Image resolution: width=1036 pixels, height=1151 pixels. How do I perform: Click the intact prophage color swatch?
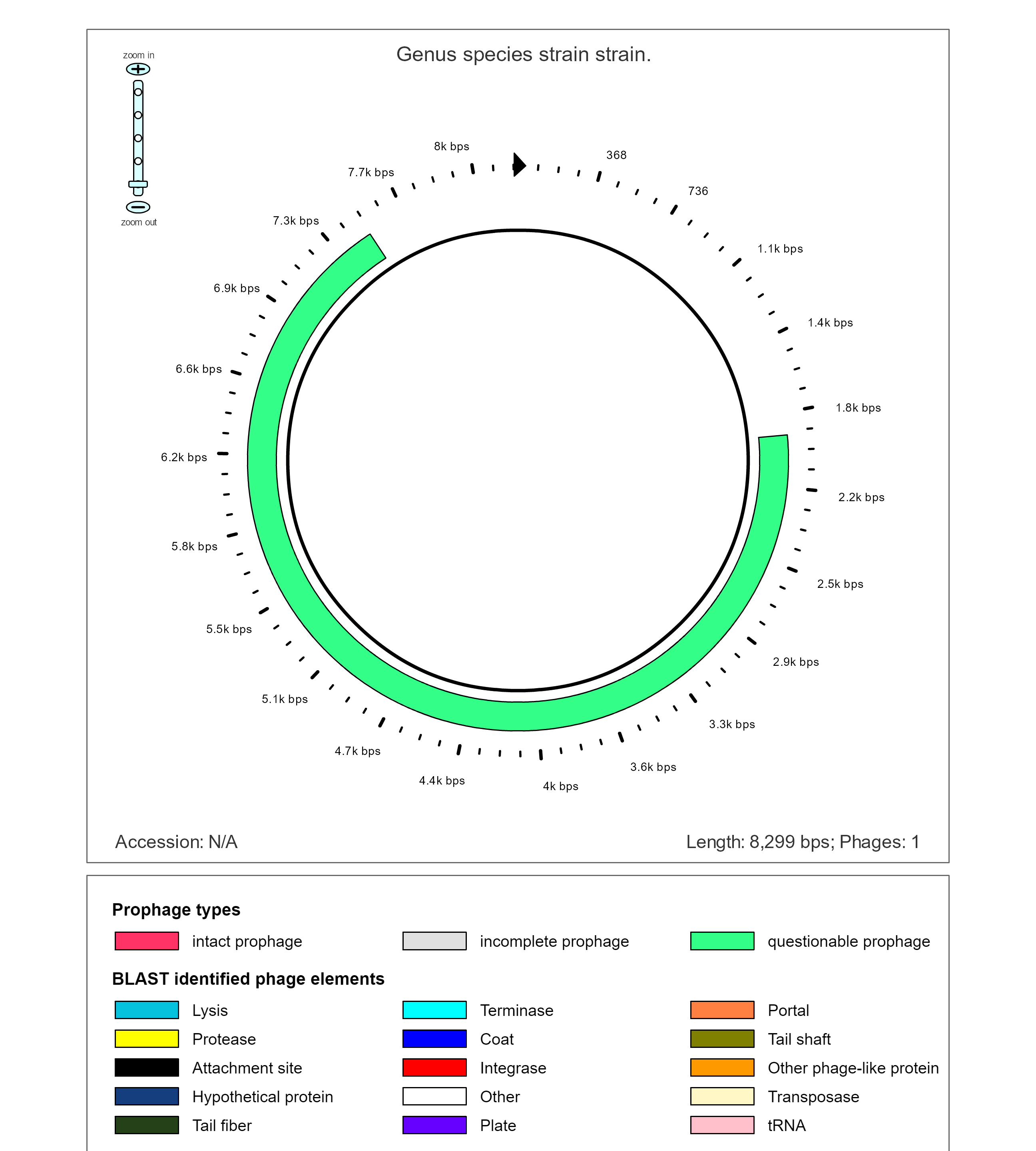[x=146, y=941]
